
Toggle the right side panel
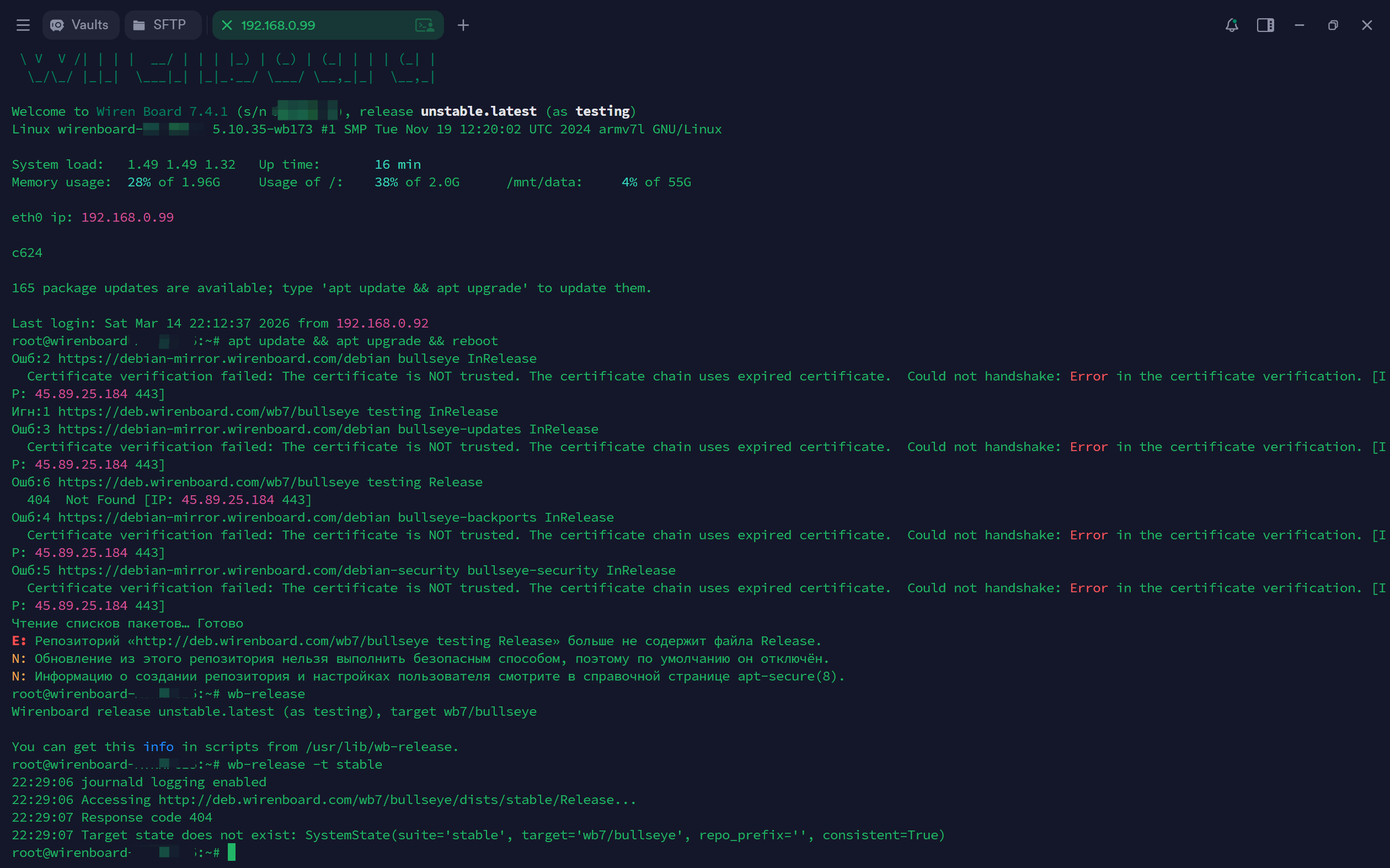coord(1265,25)
